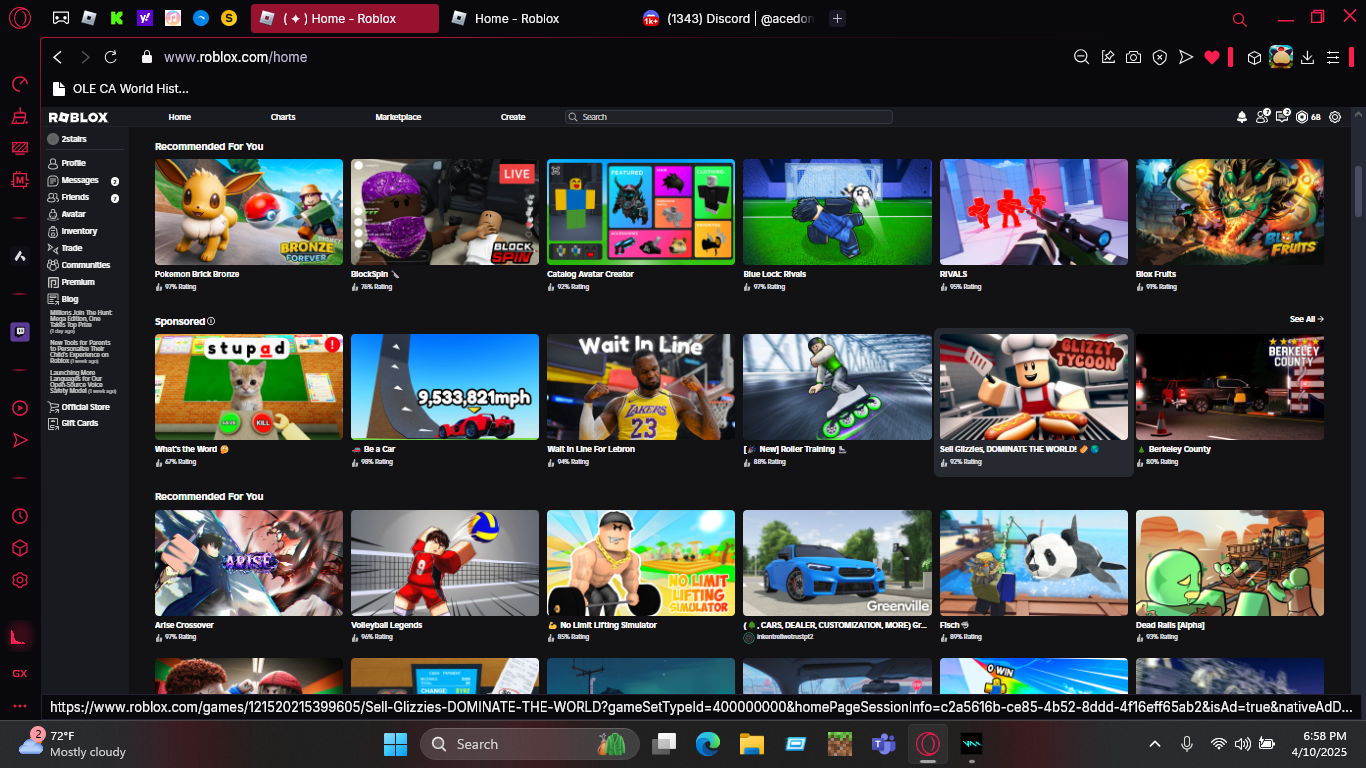Screen dimensions: 1366x768
Task: Expand Opera sidebar three-dots menu
Action: 20,706
